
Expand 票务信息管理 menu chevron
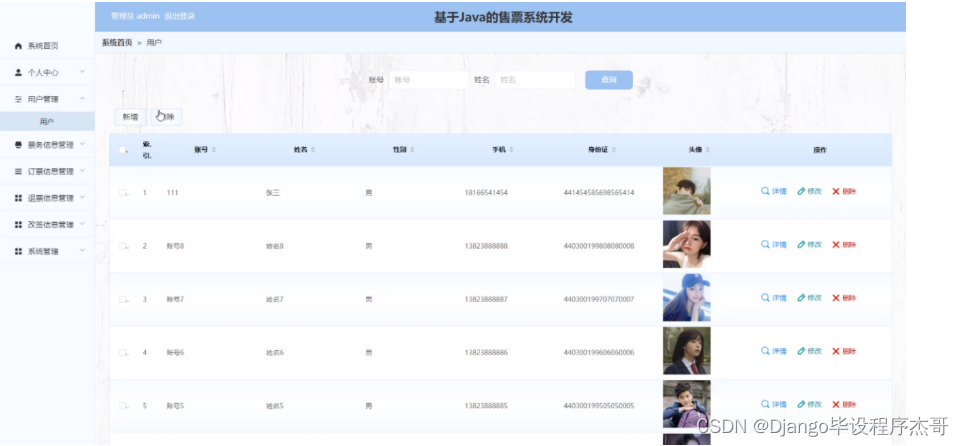click(82, 145)
